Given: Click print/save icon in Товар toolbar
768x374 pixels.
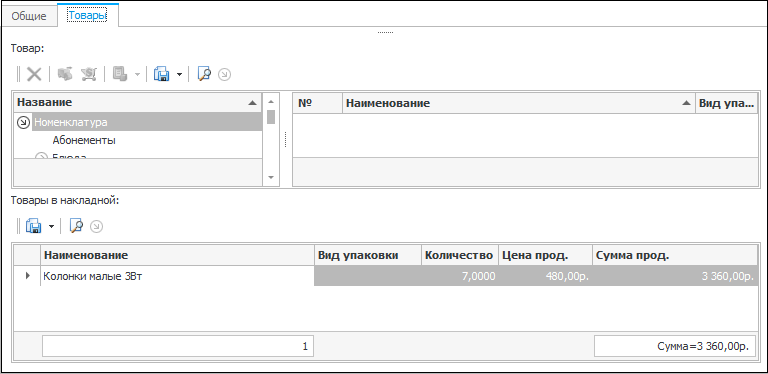Looking at the screenshot, I should coord(162,74).
